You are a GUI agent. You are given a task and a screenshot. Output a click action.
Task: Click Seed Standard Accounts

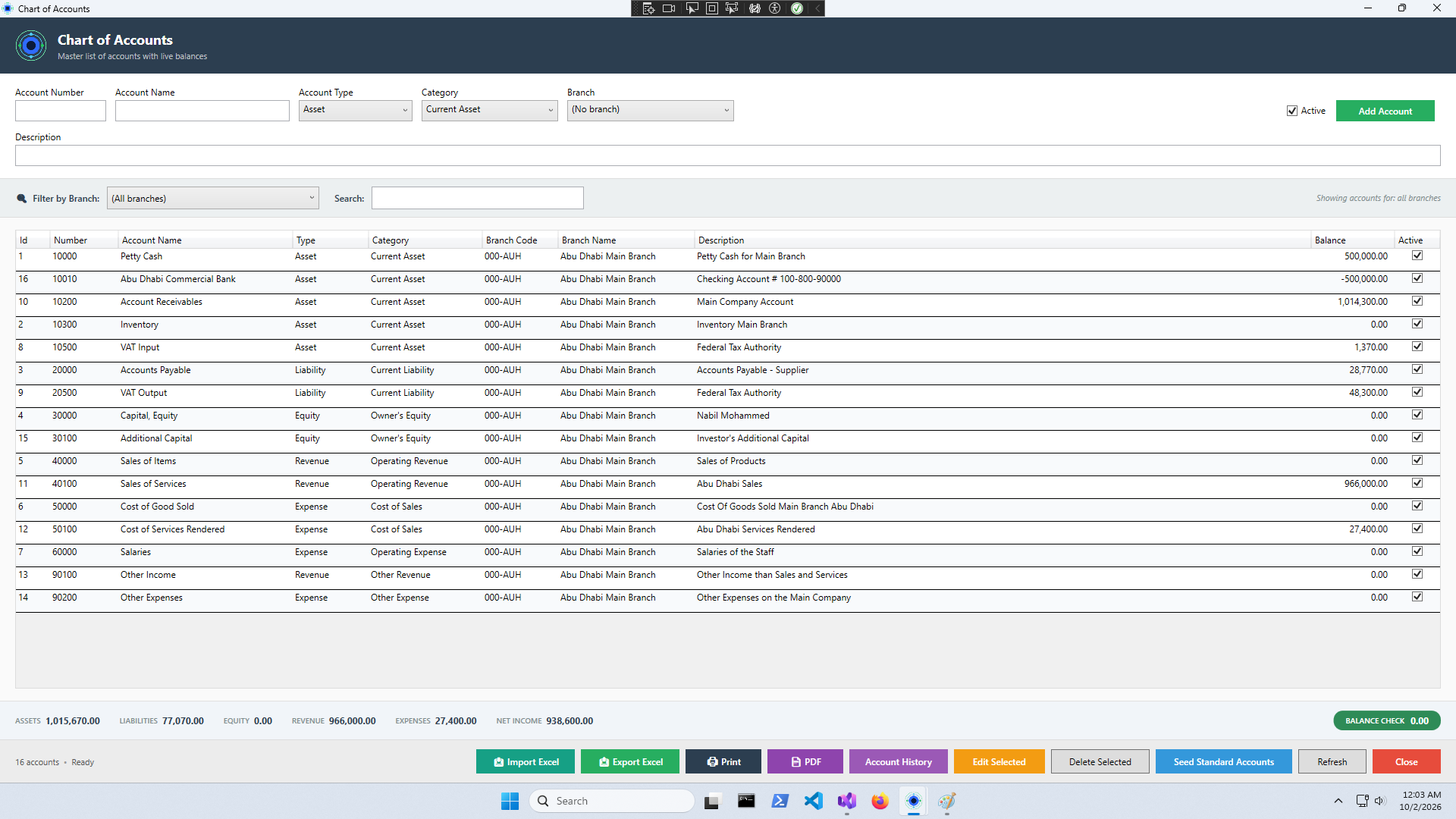(1223, 761)
